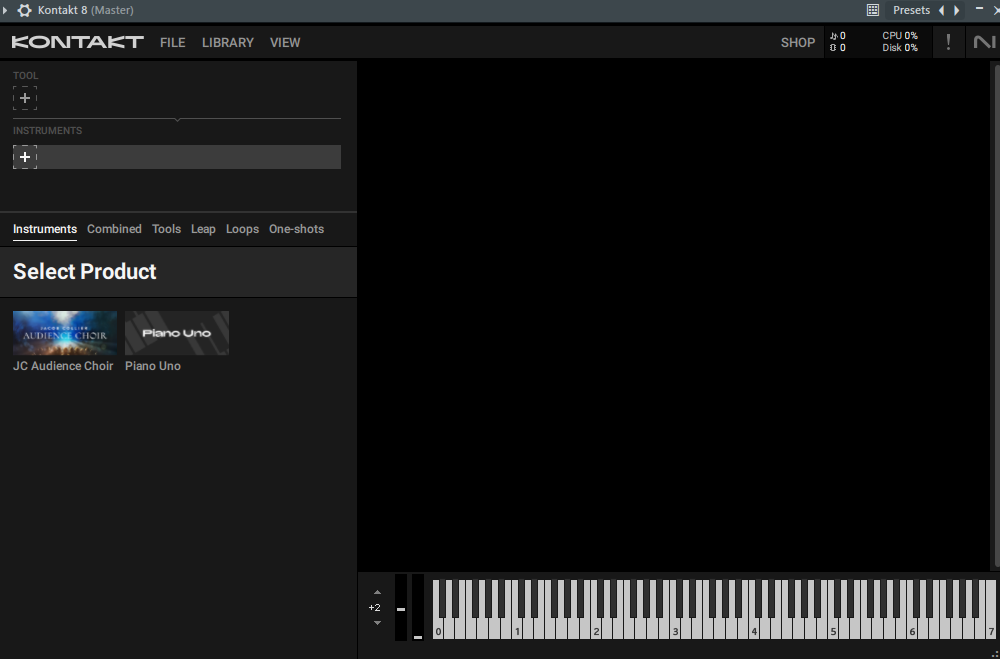Click the pitch bend wheel strip
Viewport: 1000px width, 659px height.
coord(401,607)
